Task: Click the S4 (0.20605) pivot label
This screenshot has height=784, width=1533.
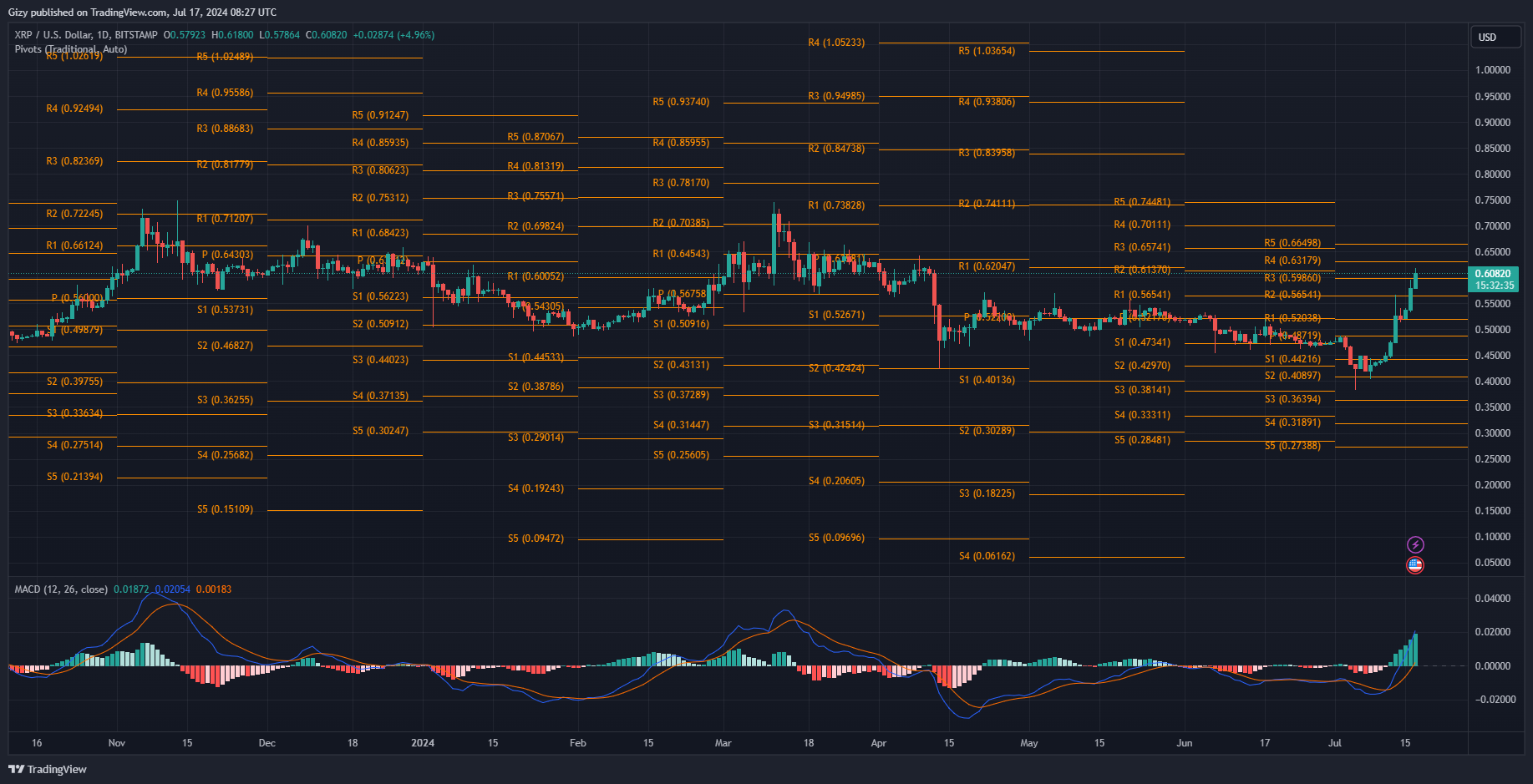Action: tap(836, 481)
